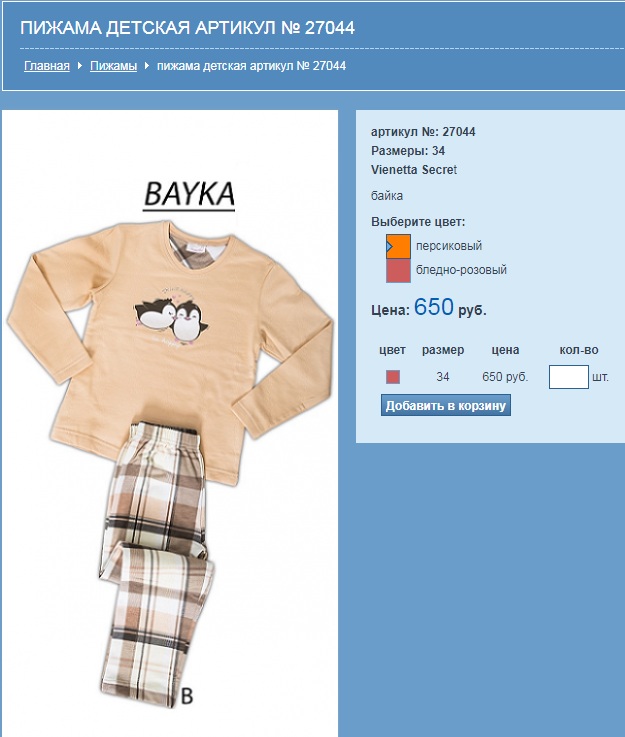Click the penguin print on the shirt

[172, 320]
